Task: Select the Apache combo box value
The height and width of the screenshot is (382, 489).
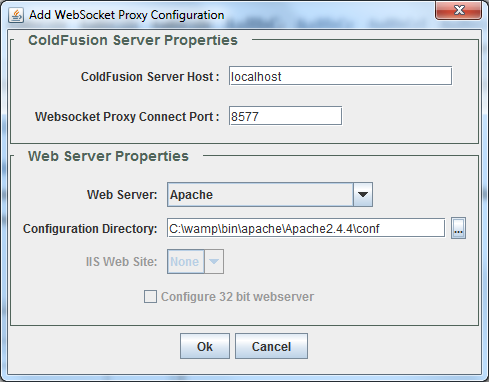Action: pos(260,195)
